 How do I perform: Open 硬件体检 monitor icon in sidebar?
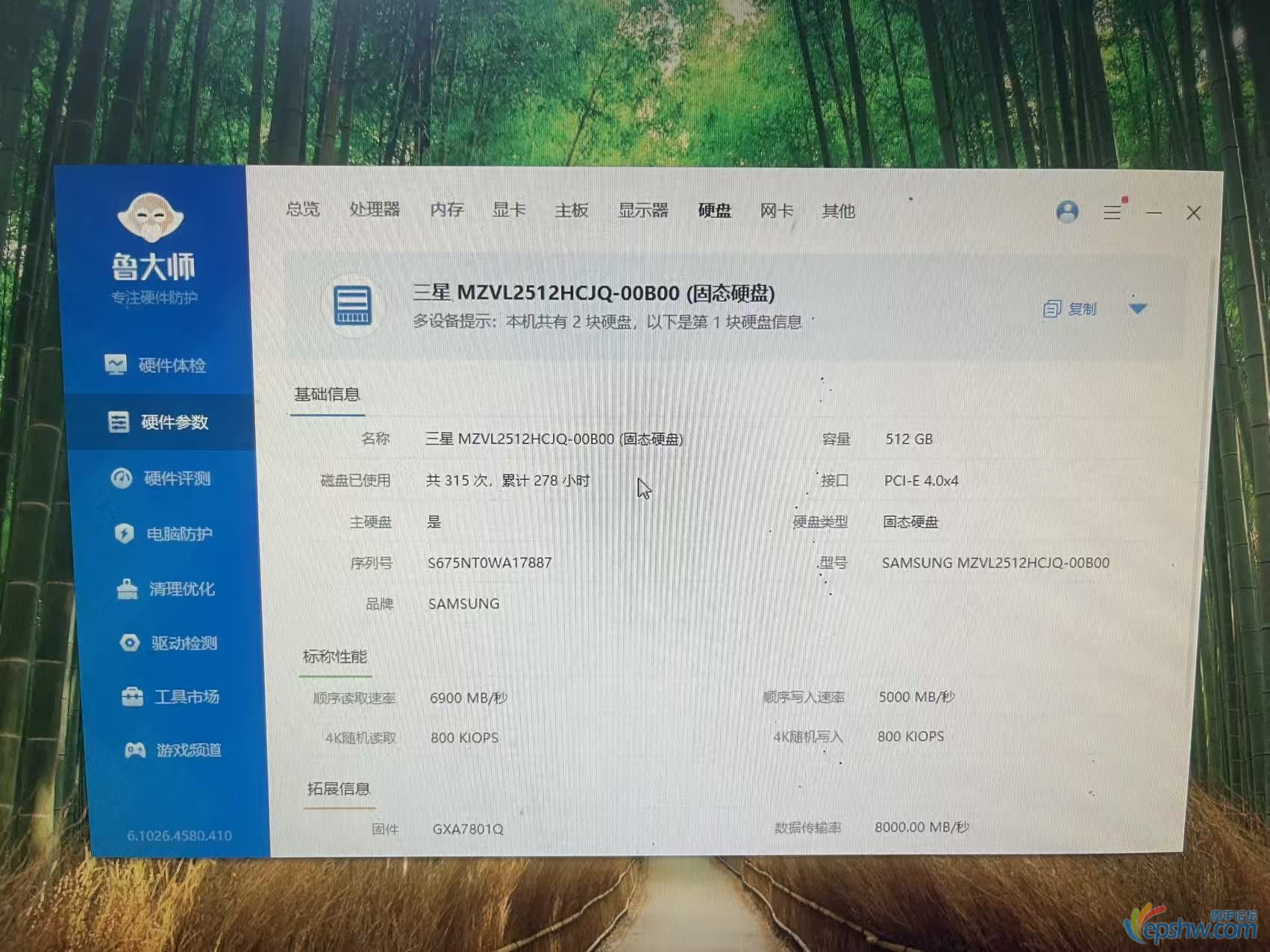click(116, 364)
